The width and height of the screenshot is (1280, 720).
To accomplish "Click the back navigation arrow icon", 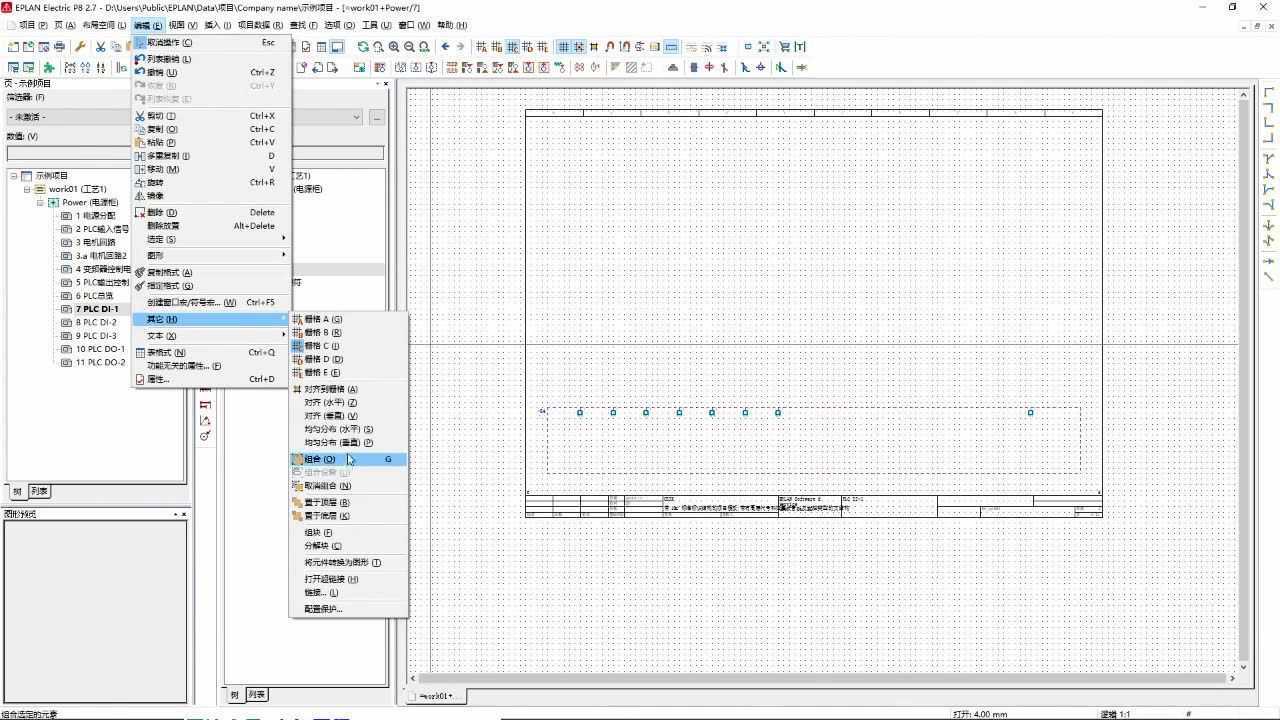I will [445, 46].
